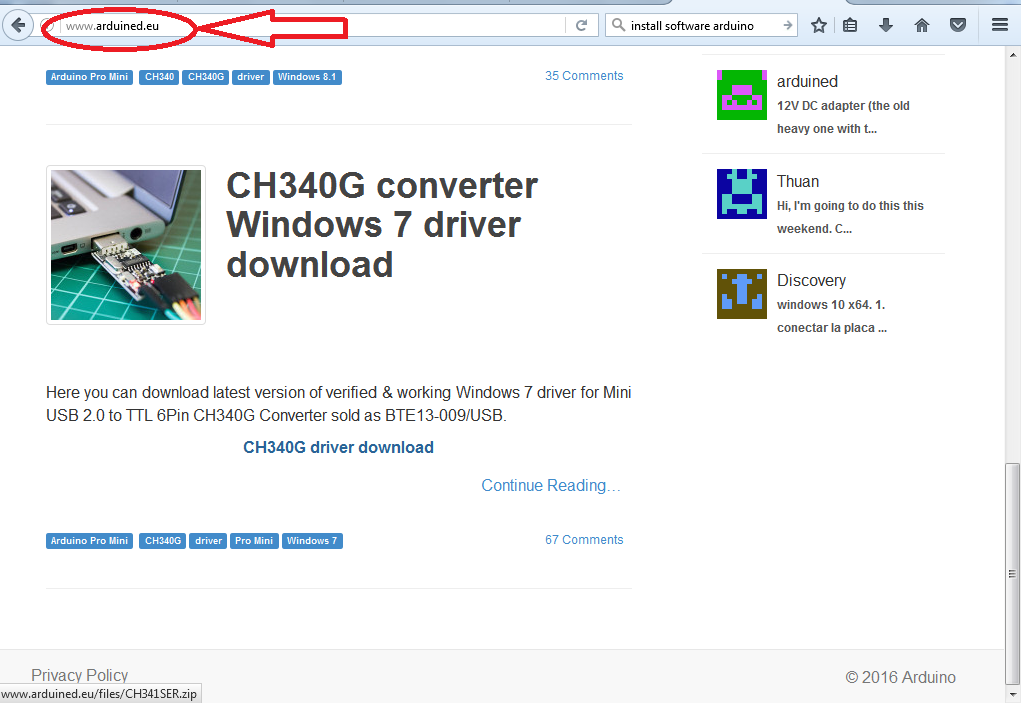Bookmark this page using the star icon
Screen dimensions: 1021x703
818,24
